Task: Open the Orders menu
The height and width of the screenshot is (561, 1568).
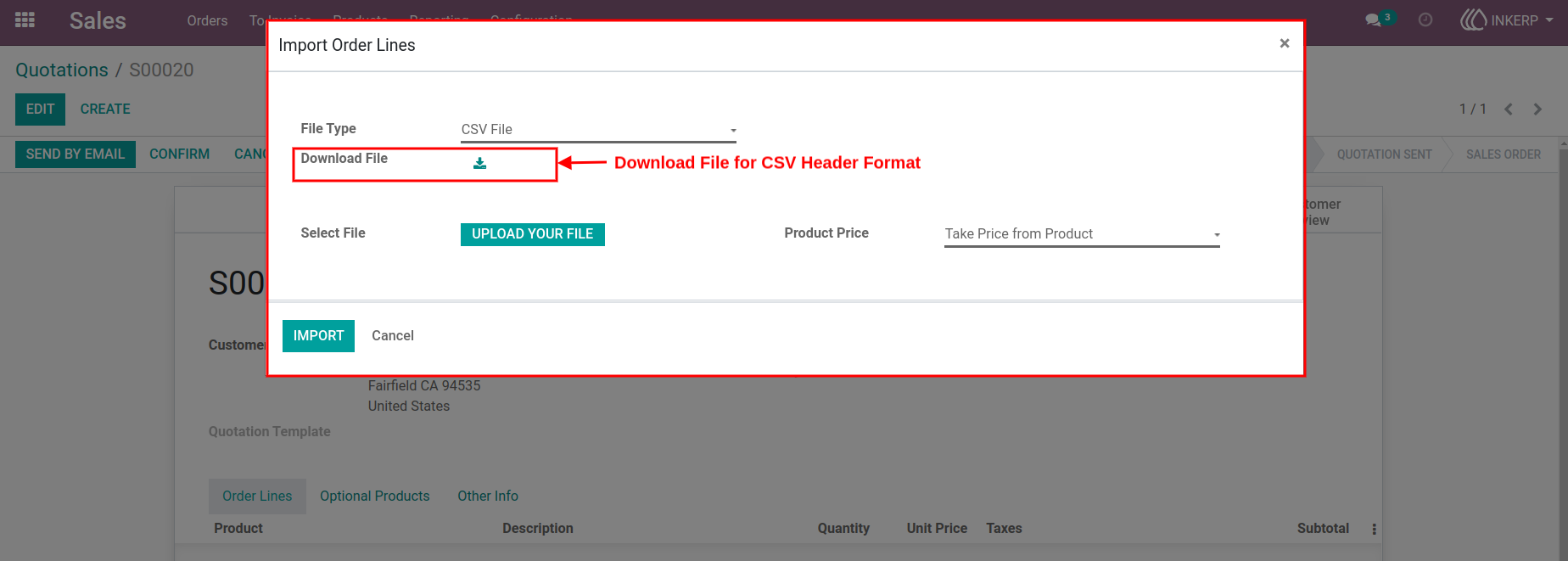Action: pyautogui.click(x=207, y=20)
